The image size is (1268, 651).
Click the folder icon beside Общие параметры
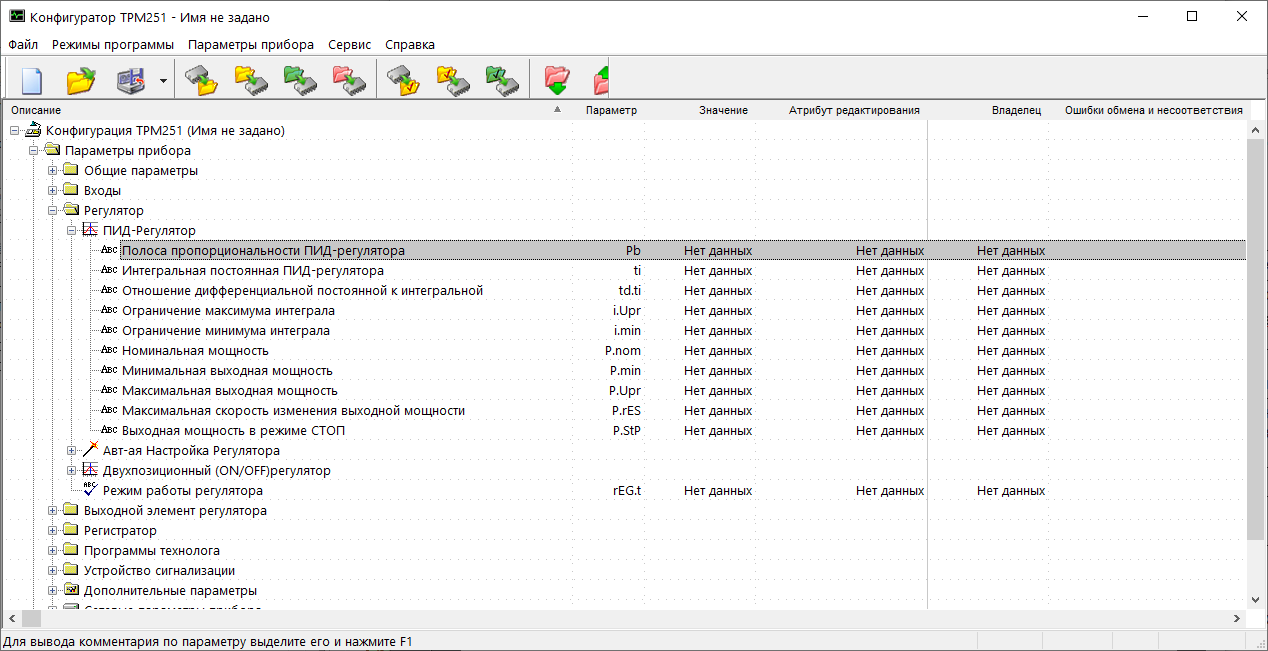point(70,171)
